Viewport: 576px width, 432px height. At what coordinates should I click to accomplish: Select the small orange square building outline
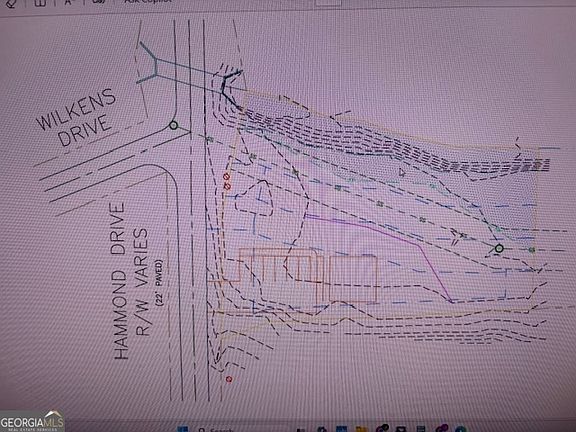(x=353, y=279)
